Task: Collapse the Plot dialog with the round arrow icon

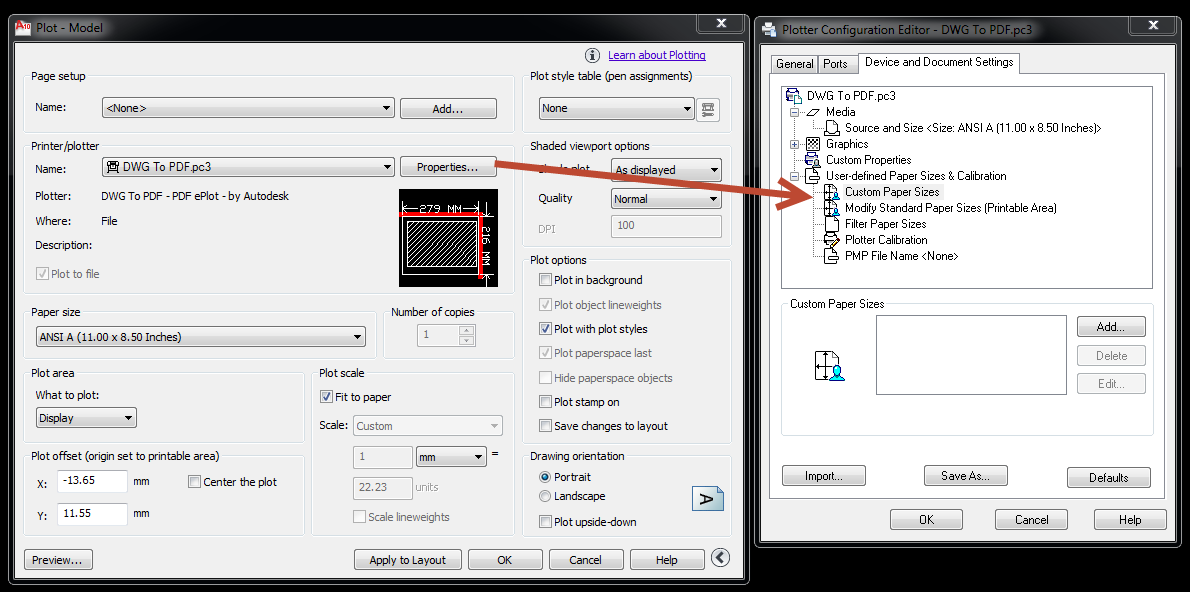Action: (720, 558)
